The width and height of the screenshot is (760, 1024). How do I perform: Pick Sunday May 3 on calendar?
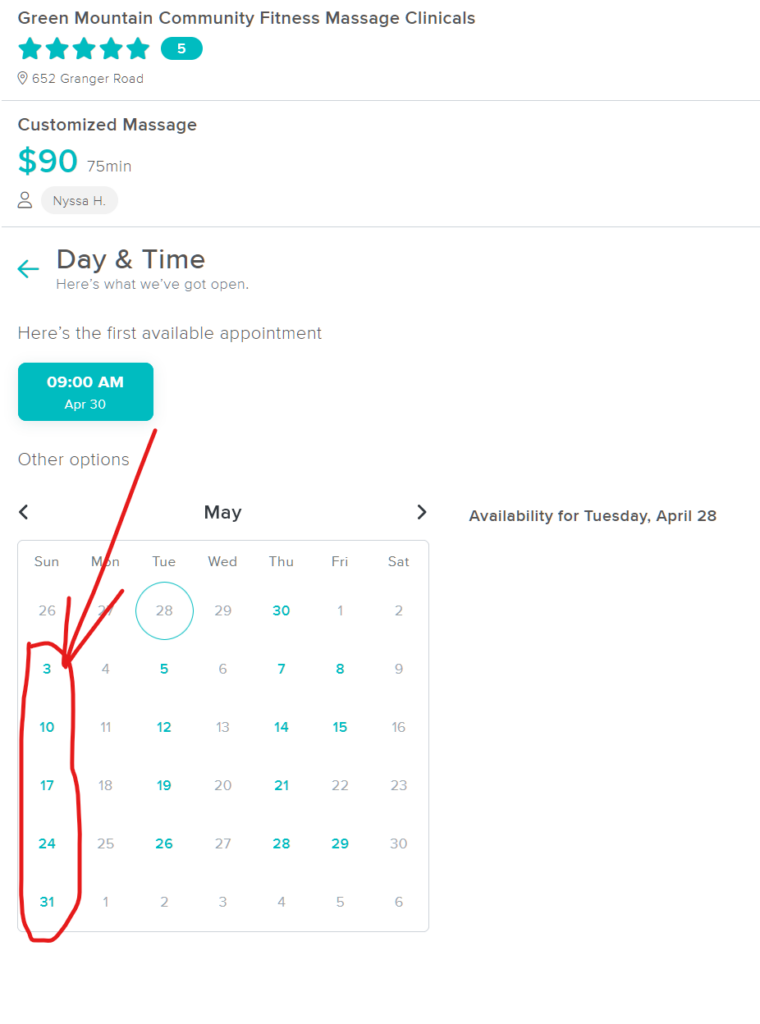47,669
